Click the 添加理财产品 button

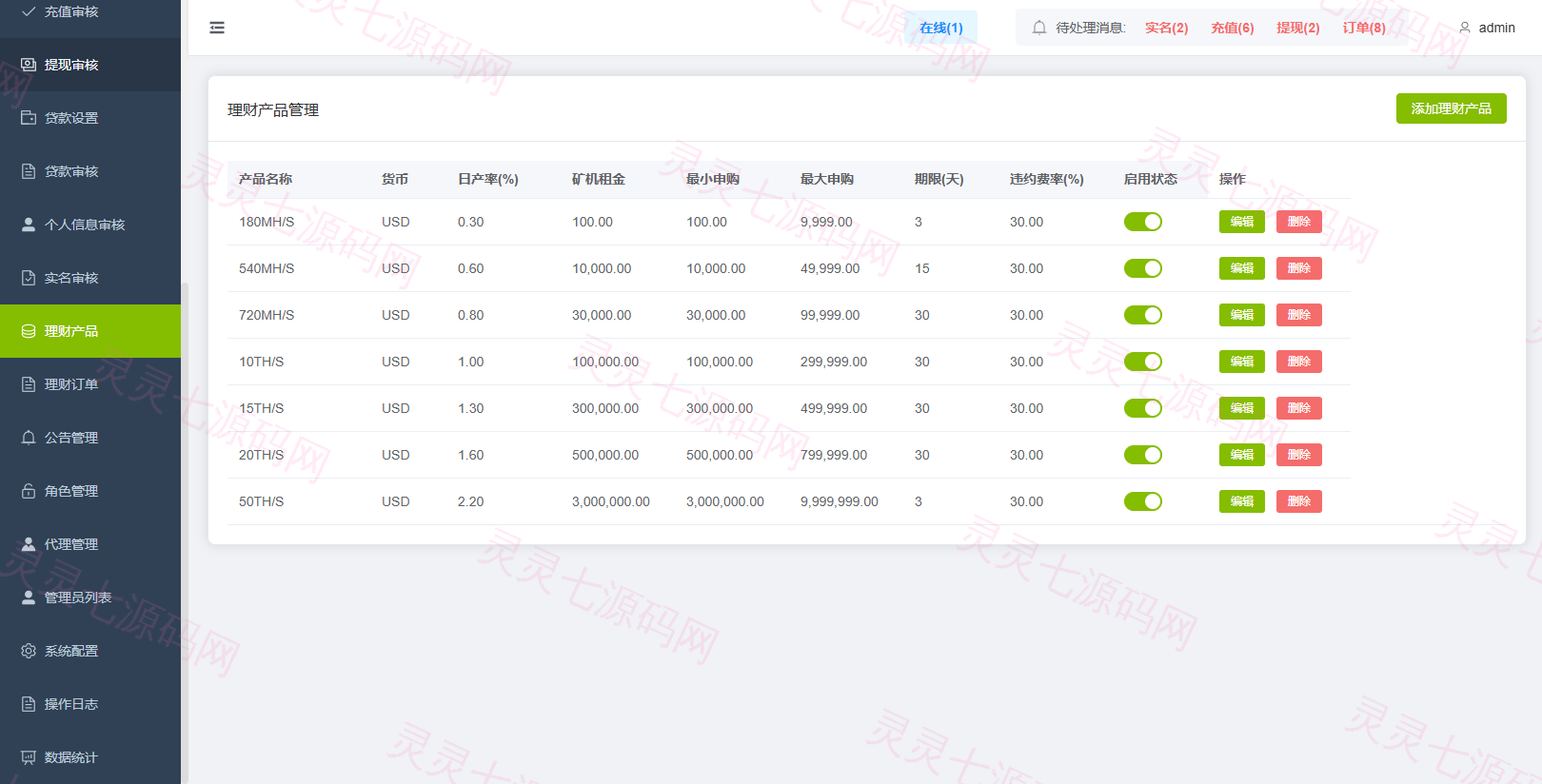click(1451, 108)
